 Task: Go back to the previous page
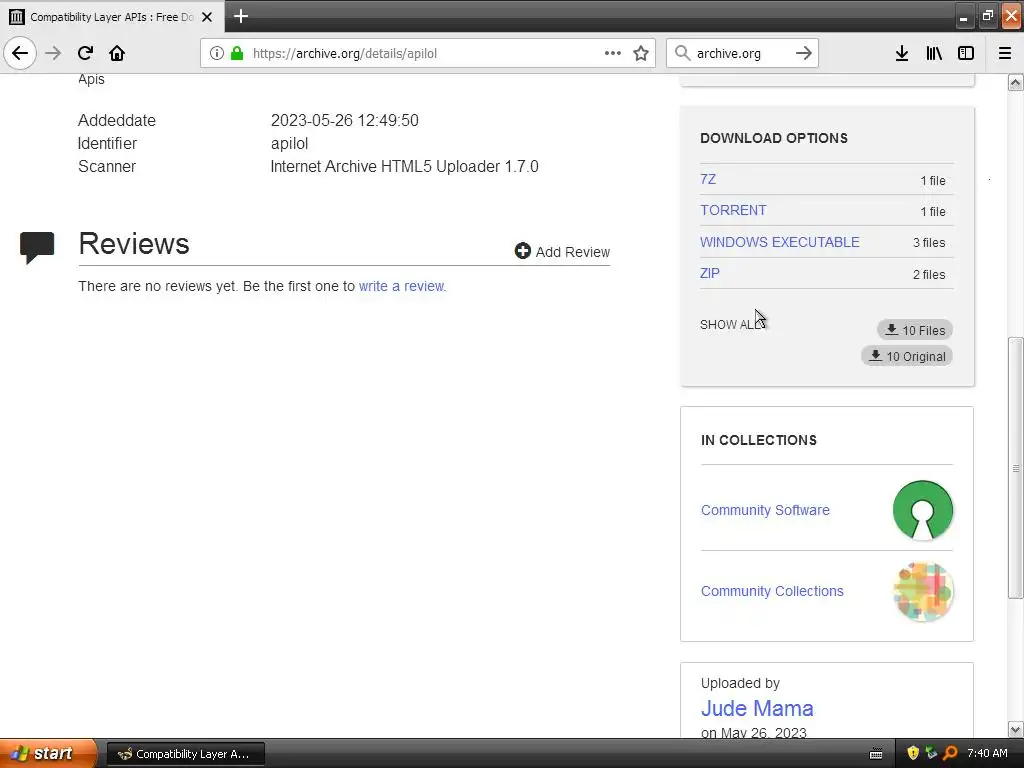pos(20,53)
